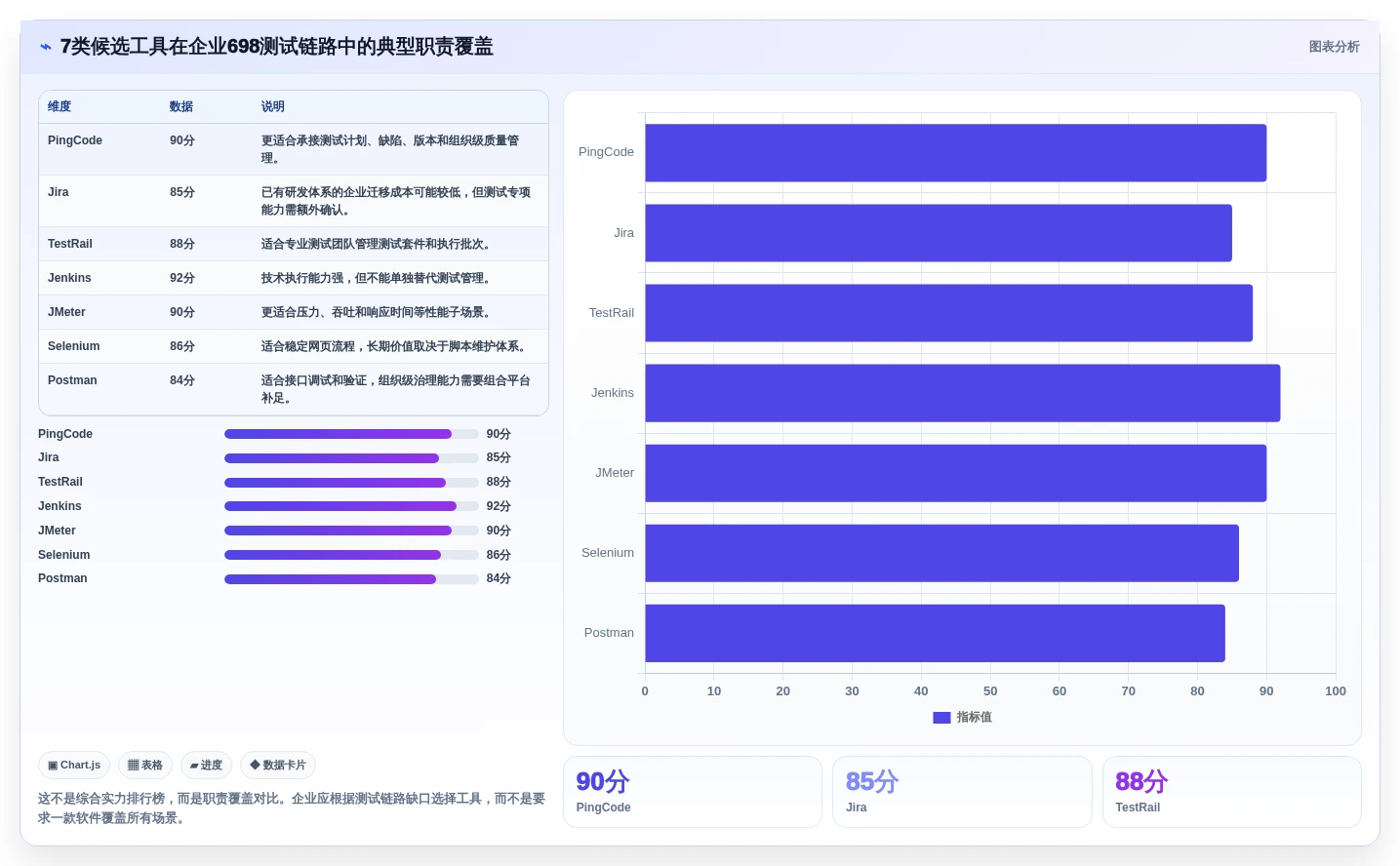Click the PingCode bar in the chart
The width and height of the screenshot is (1400, 866).
pos(955,153)
